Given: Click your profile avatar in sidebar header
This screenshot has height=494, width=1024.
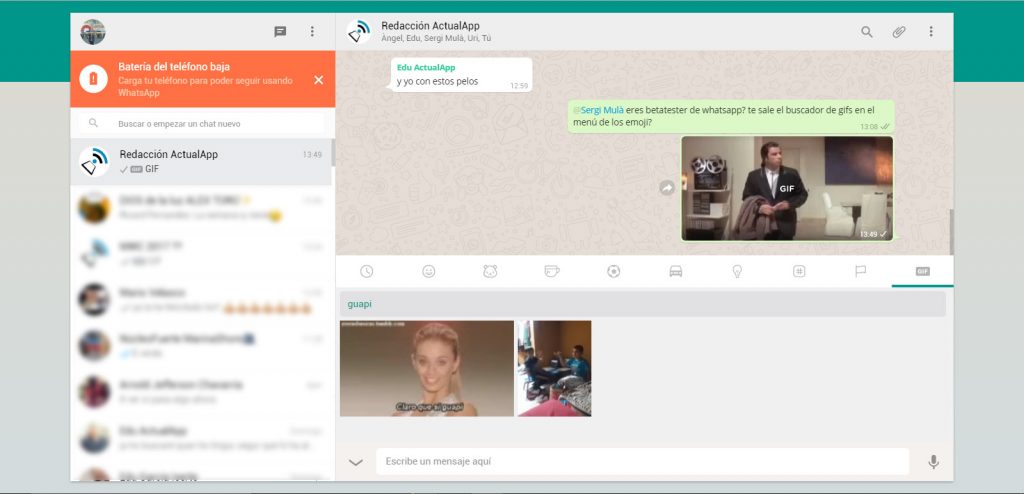Looking at the screenshot, I should (93, 31).
